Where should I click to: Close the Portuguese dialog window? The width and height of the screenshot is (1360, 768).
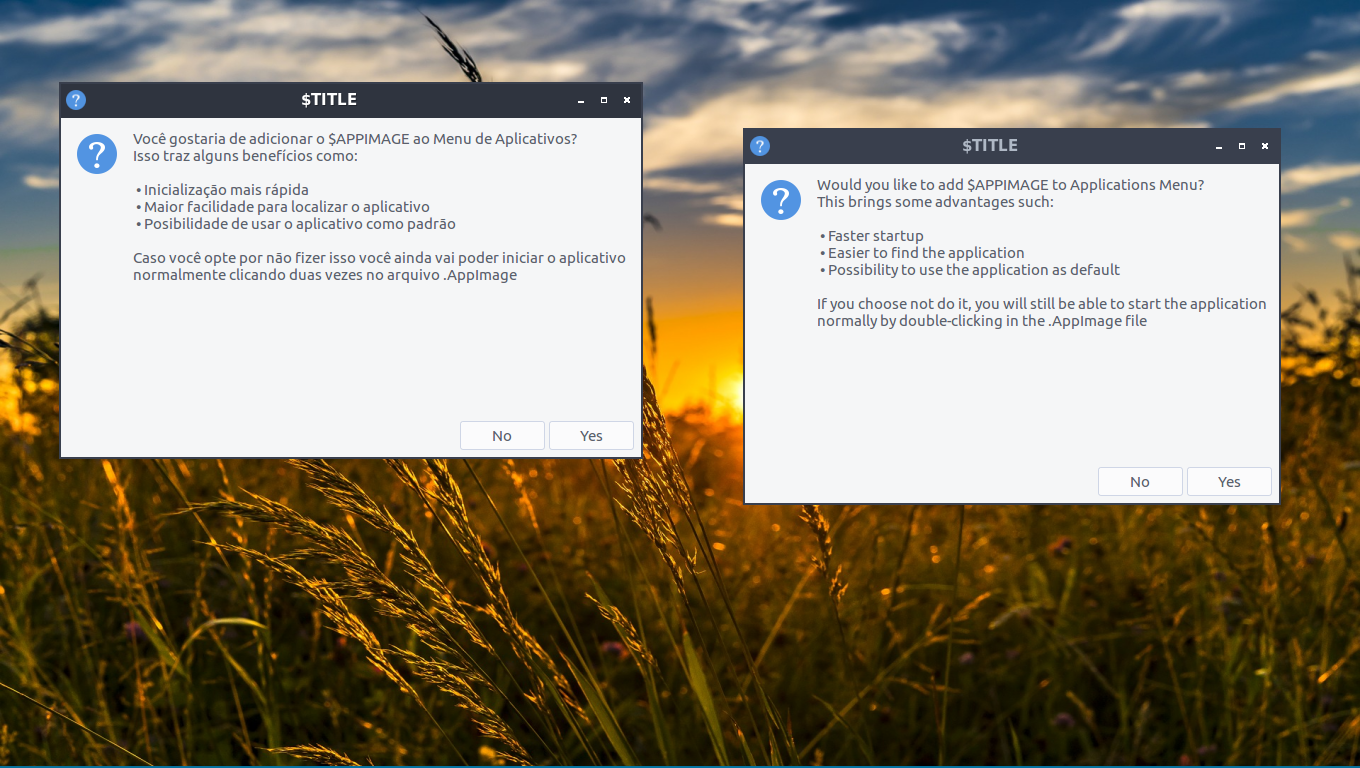[x=627, y=100]
